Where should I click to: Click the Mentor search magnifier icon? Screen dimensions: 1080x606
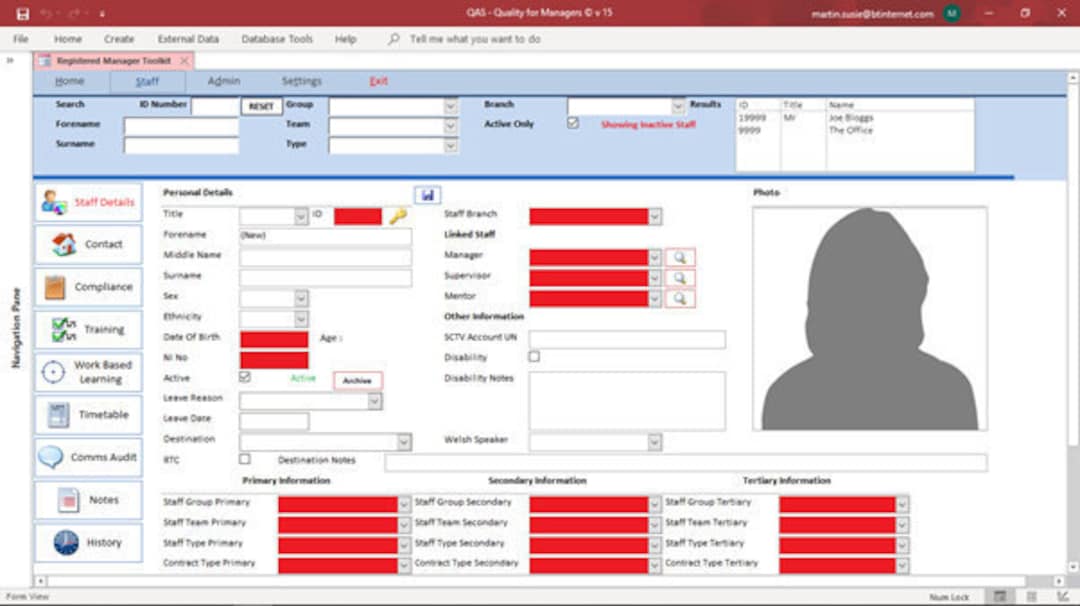682,298
